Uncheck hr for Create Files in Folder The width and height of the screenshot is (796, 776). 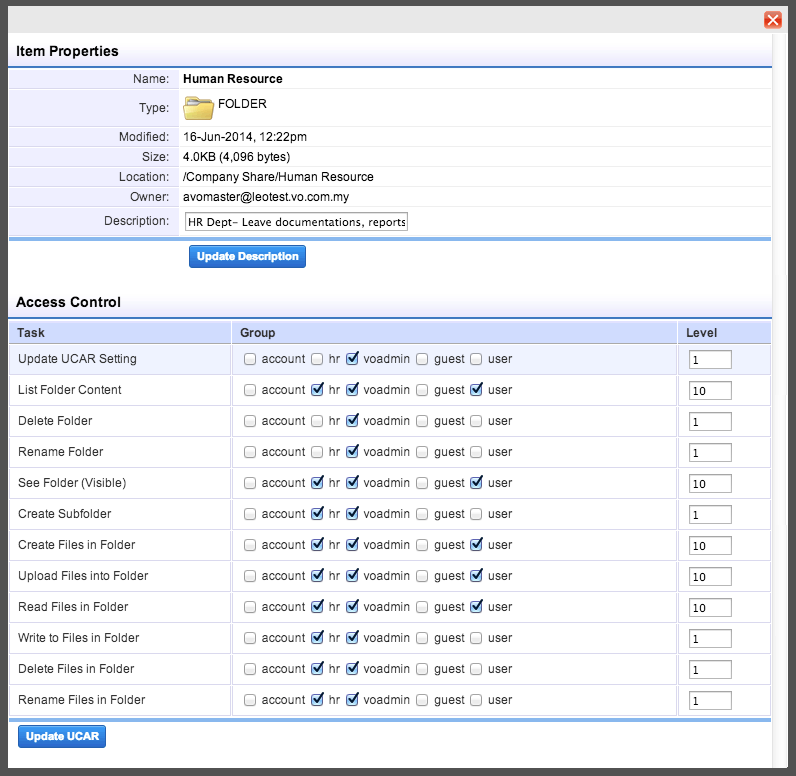[317, 545]
